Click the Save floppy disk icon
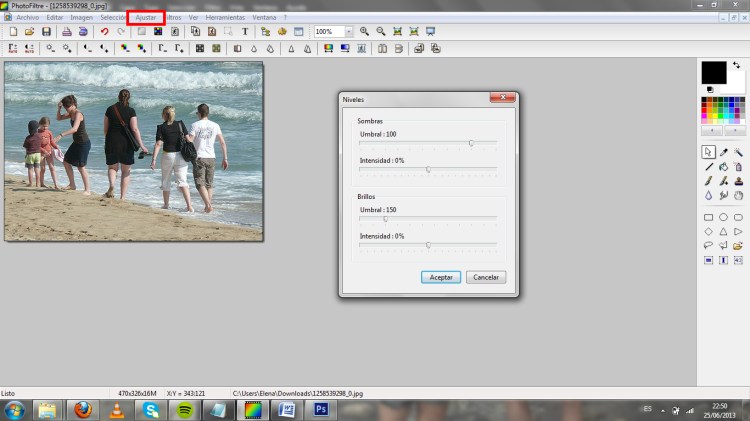The image size is (750, 421). 46,32
